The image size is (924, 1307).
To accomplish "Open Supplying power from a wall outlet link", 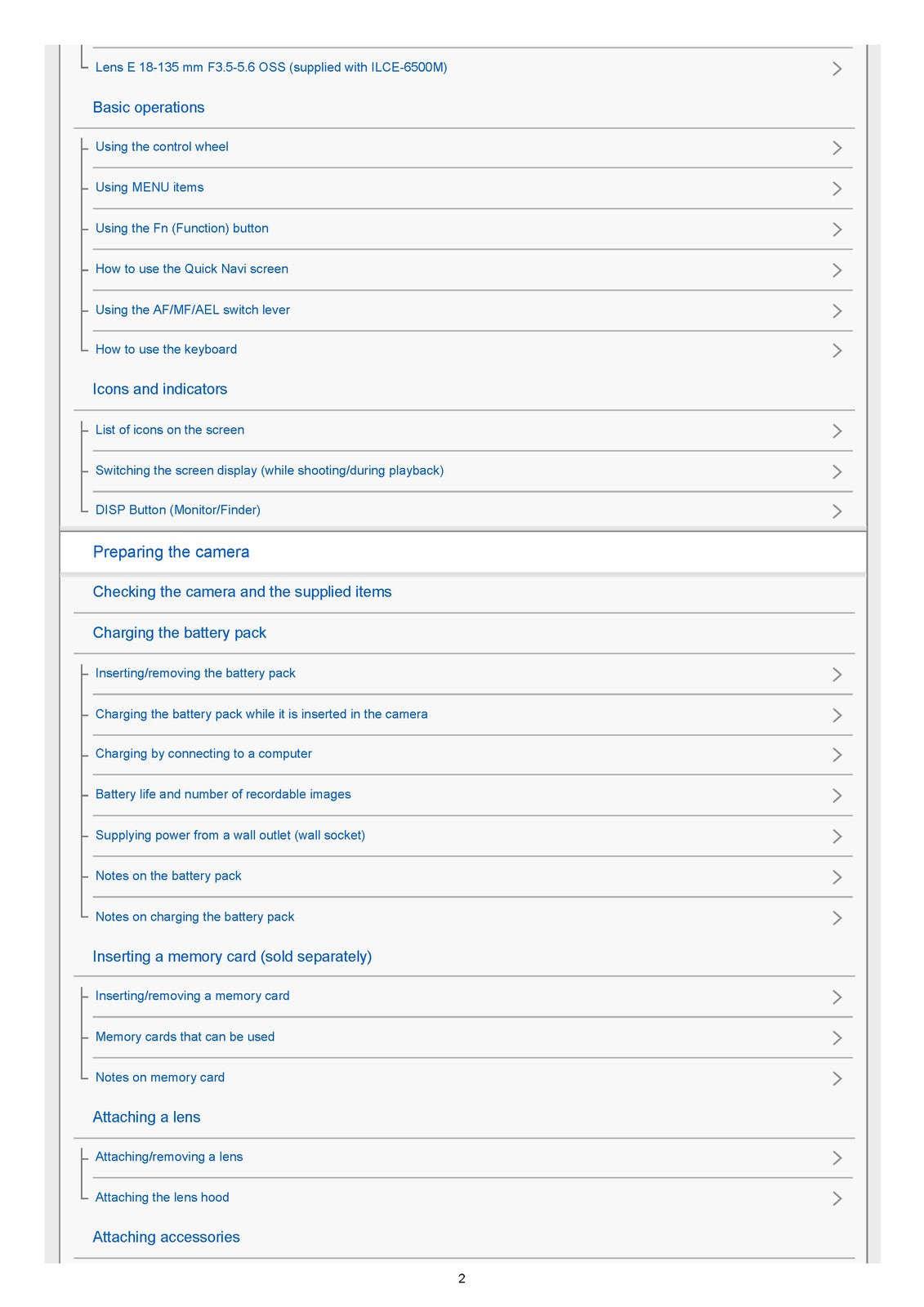I will [230, 836].
